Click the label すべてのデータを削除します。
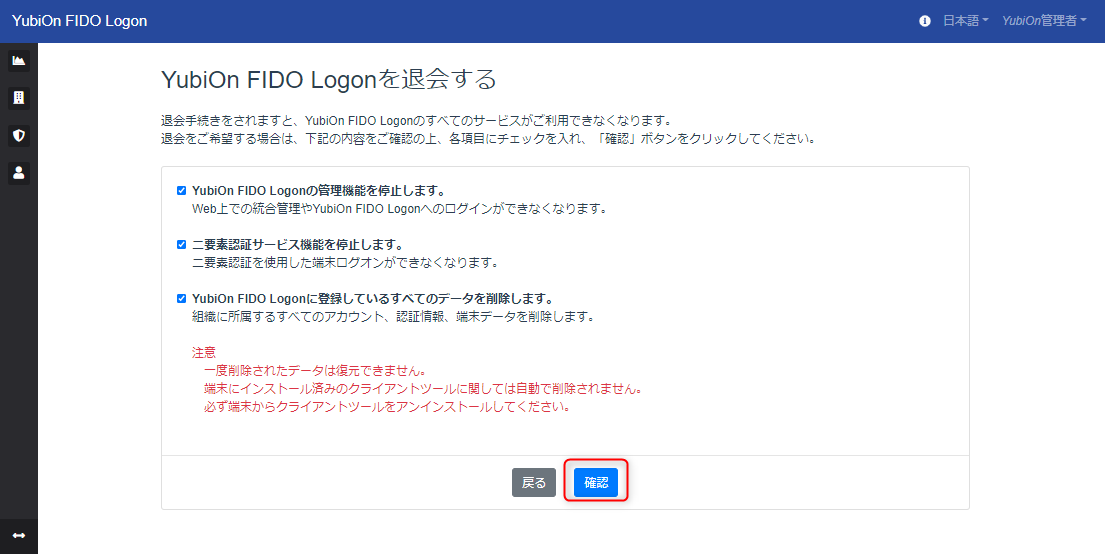This screenshot has width=1105, height=554. pos(373,299)
